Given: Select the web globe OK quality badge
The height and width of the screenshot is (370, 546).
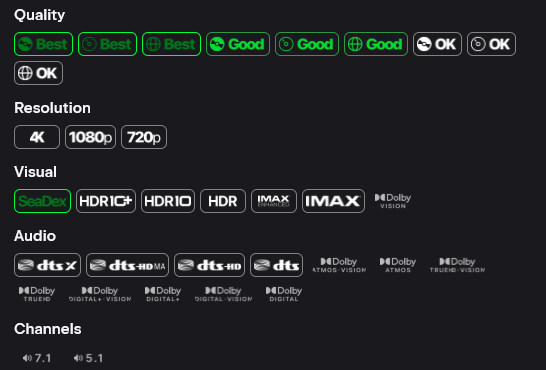Looking at the screenshot, I should (x=38, y=73).
